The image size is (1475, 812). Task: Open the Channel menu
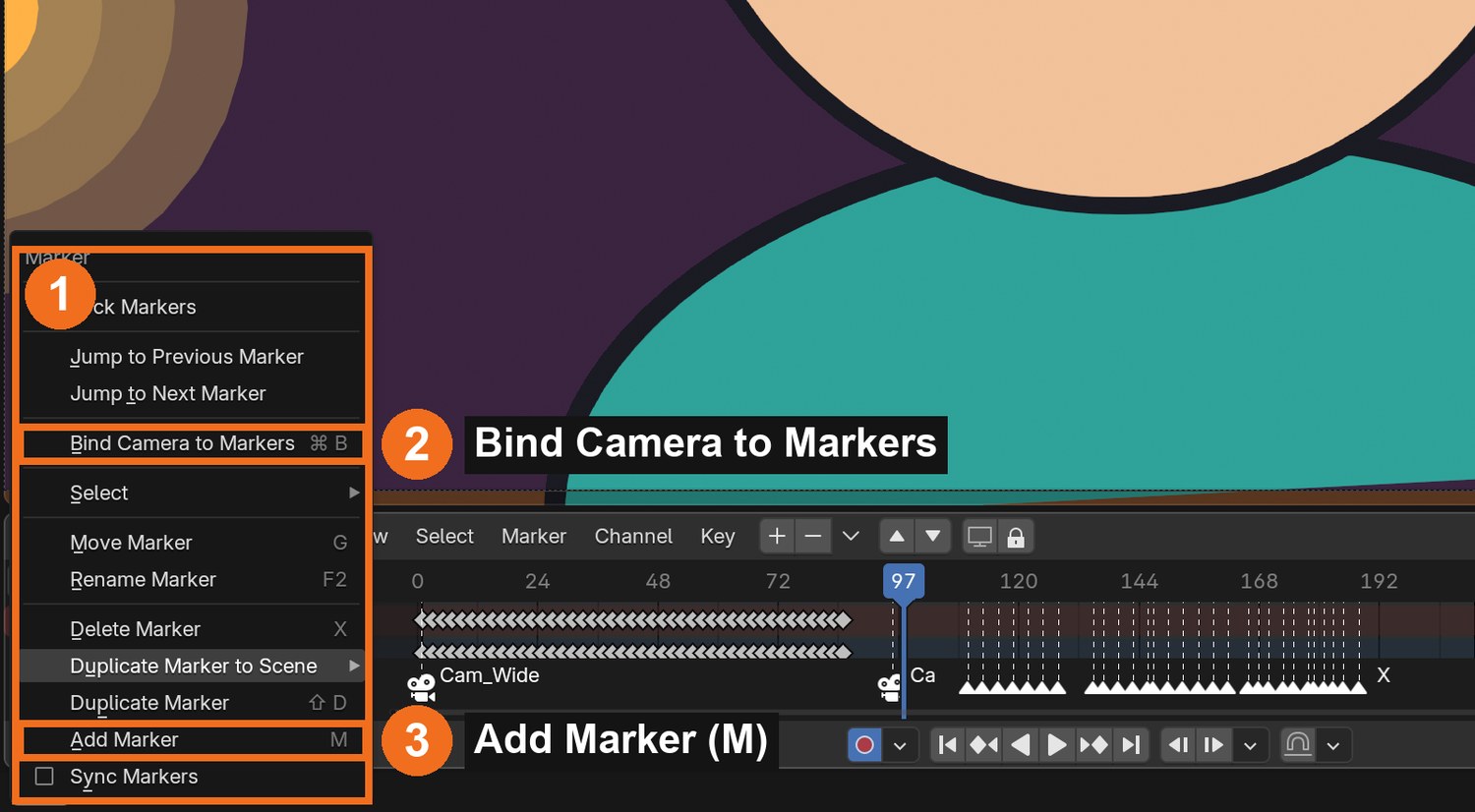633,537
